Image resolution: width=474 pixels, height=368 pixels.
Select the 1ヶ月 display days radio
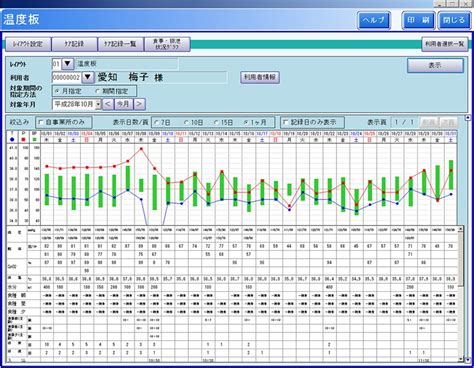246,123
